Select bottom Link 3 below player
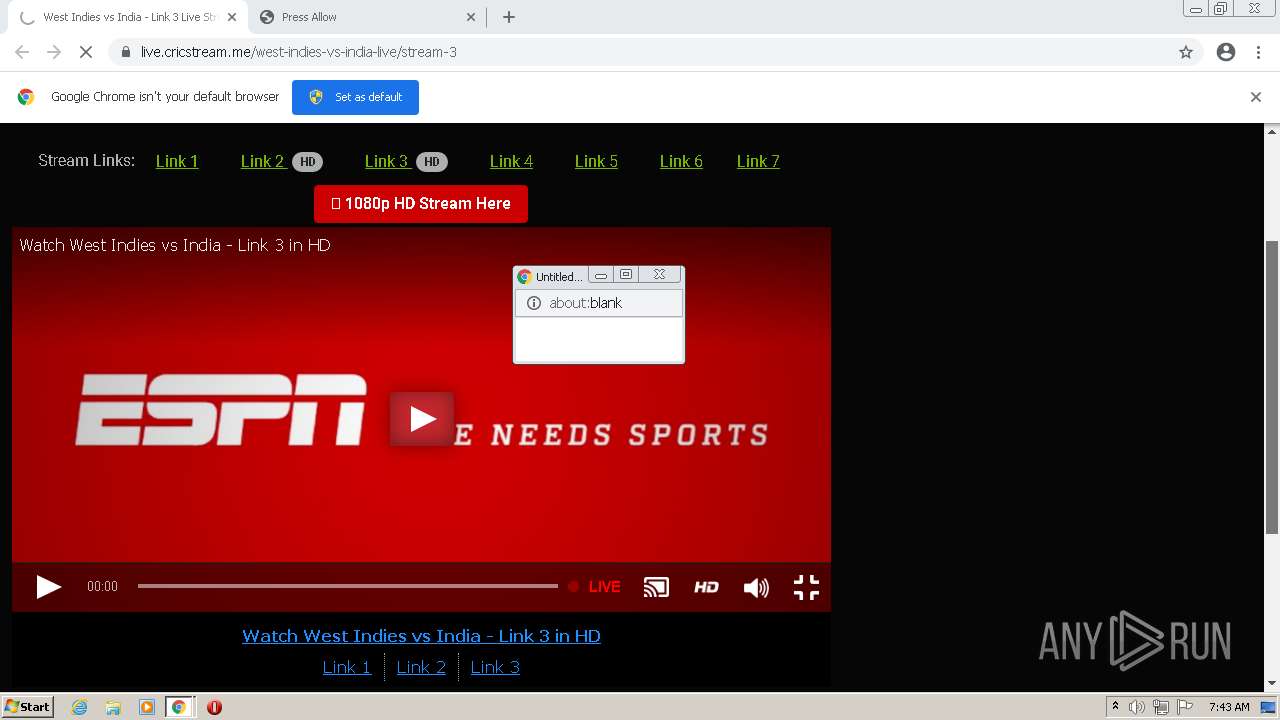The height and width of the screenshot is (720, 1280). tap(495, 667)
